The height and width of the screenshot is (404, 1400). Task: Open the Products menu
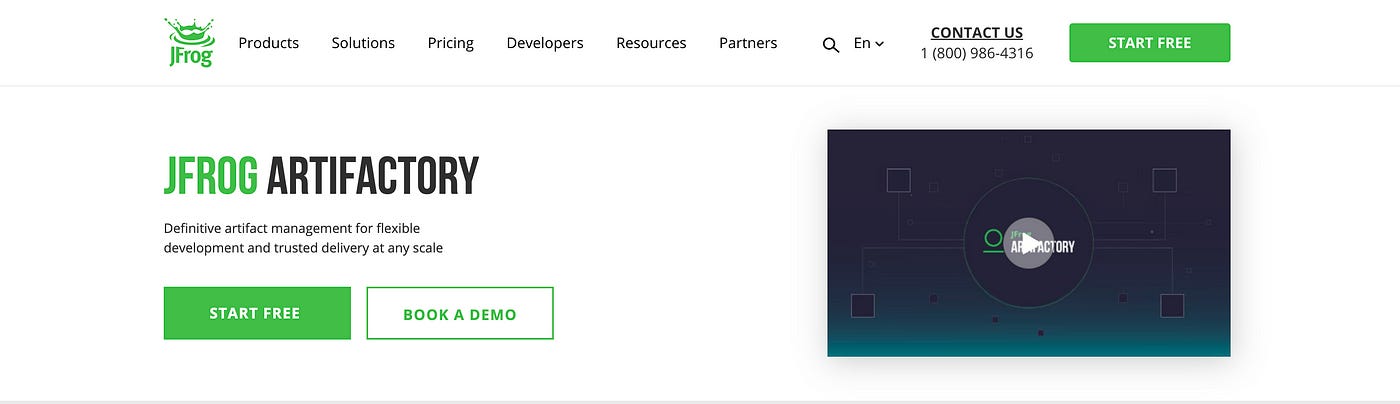[x=269, y=43]
